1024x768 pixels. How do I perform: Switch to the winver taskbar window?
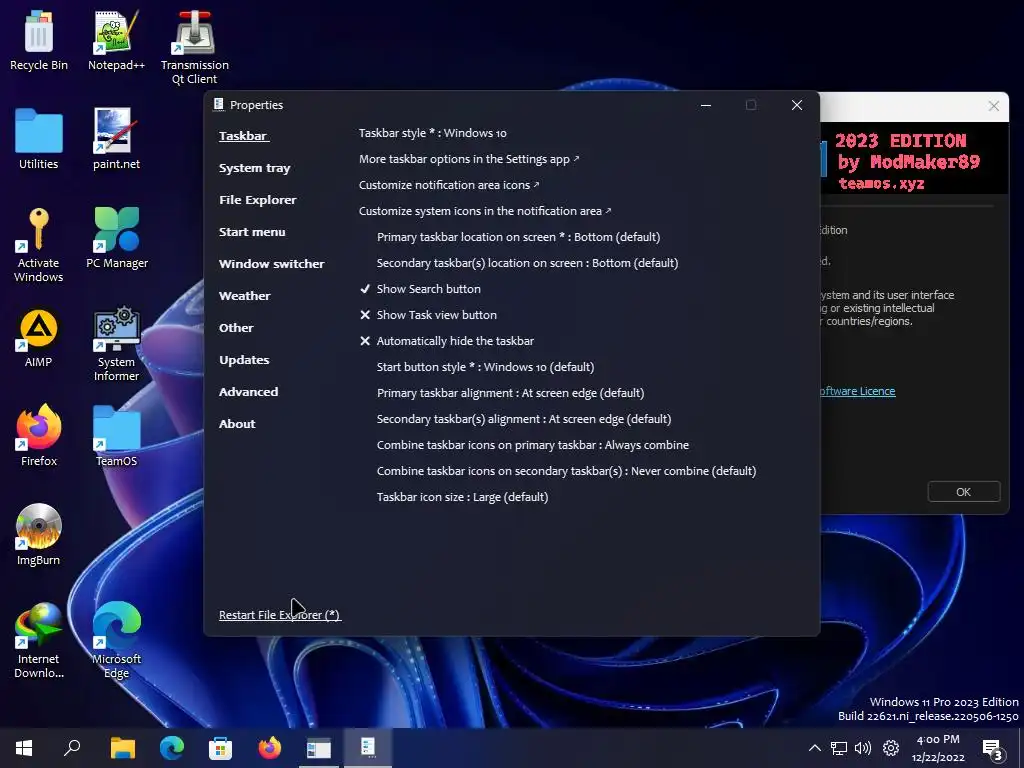(x=319, y=748)
